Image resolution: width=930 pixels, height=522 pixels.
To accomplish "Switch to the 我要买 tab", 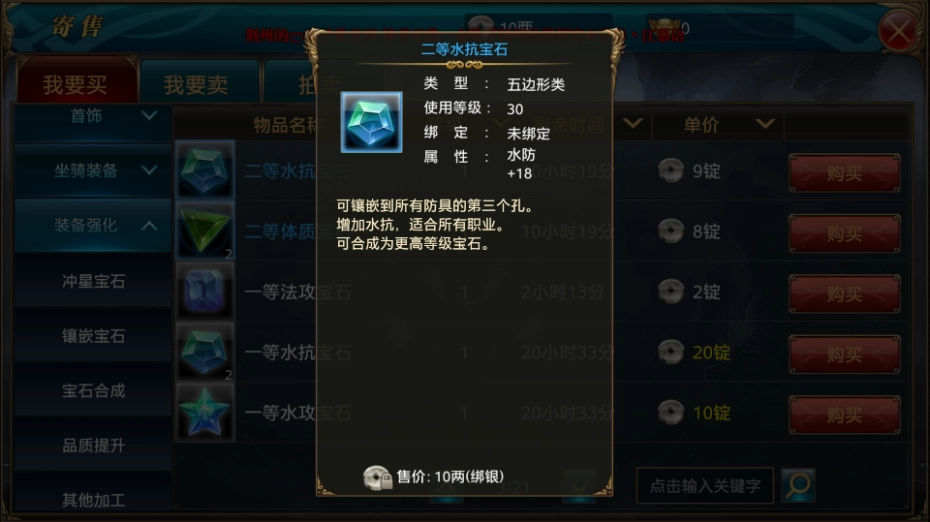I will click(76, 84).
